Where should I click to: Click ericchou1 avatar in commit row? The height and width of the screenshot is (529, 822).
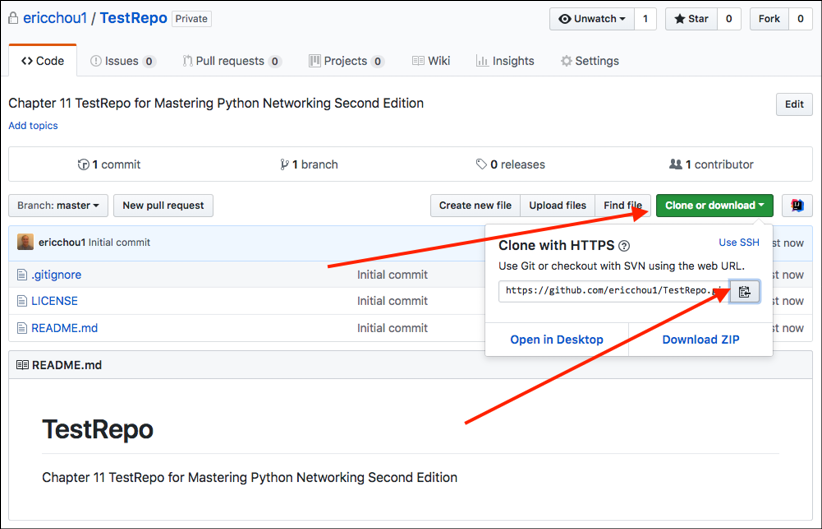point(25,242)
